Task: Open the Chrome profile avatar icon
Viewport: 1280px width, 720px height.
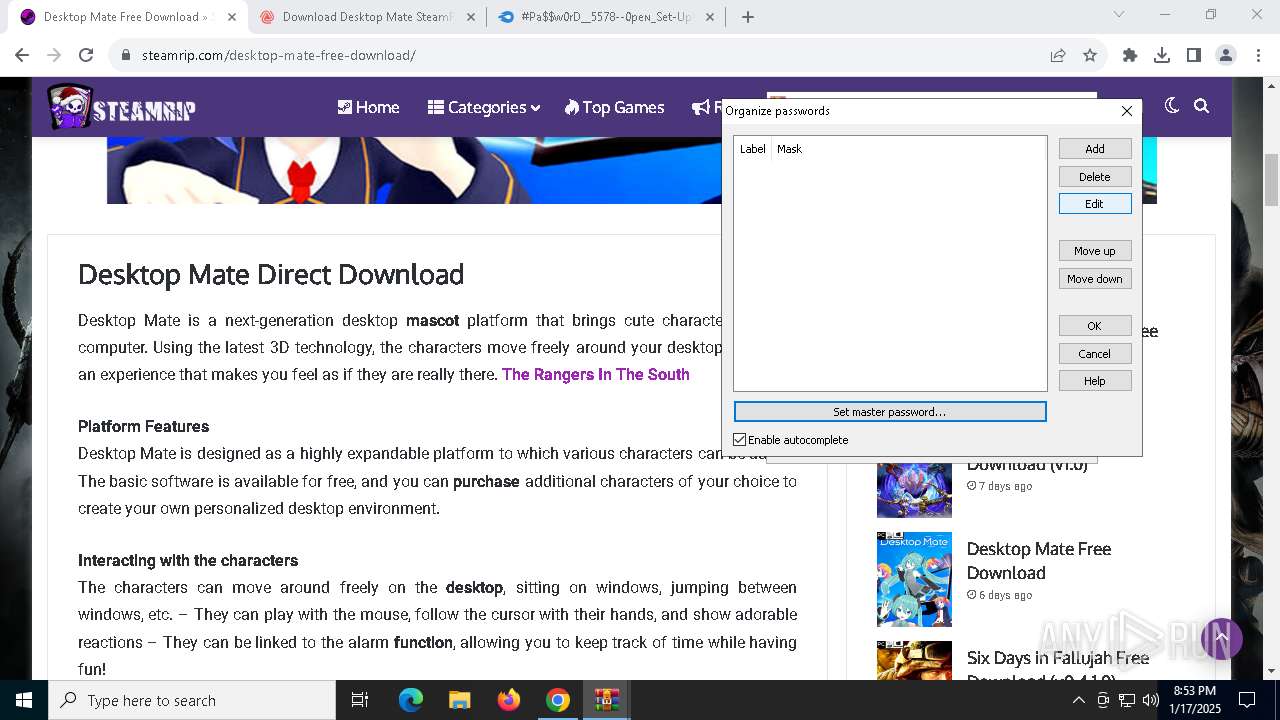Action: click(1226, 56)
